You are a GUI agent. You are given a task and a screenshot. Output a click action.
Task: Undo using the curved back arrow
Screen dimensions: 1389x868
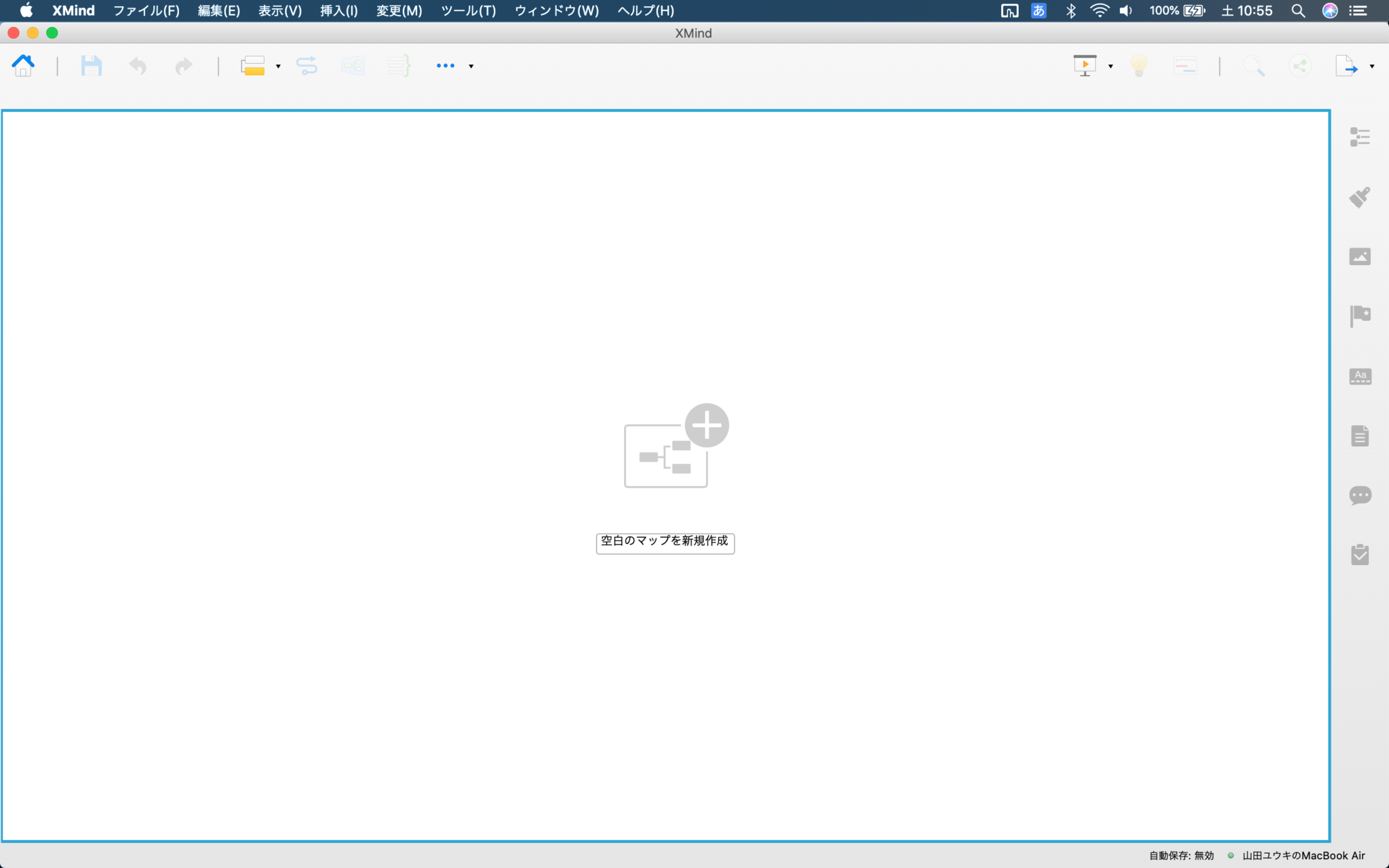(138, 66)
